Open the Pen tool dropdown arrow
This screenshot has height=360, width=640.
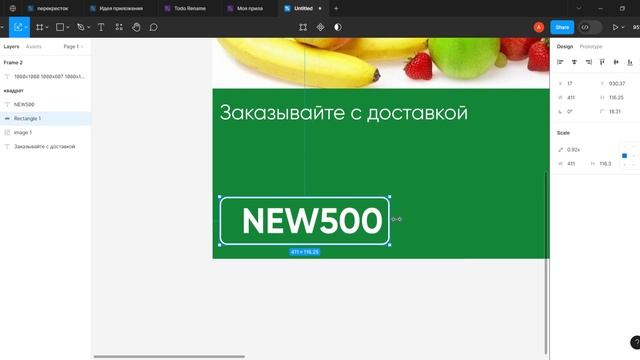(x=89, y=28)
